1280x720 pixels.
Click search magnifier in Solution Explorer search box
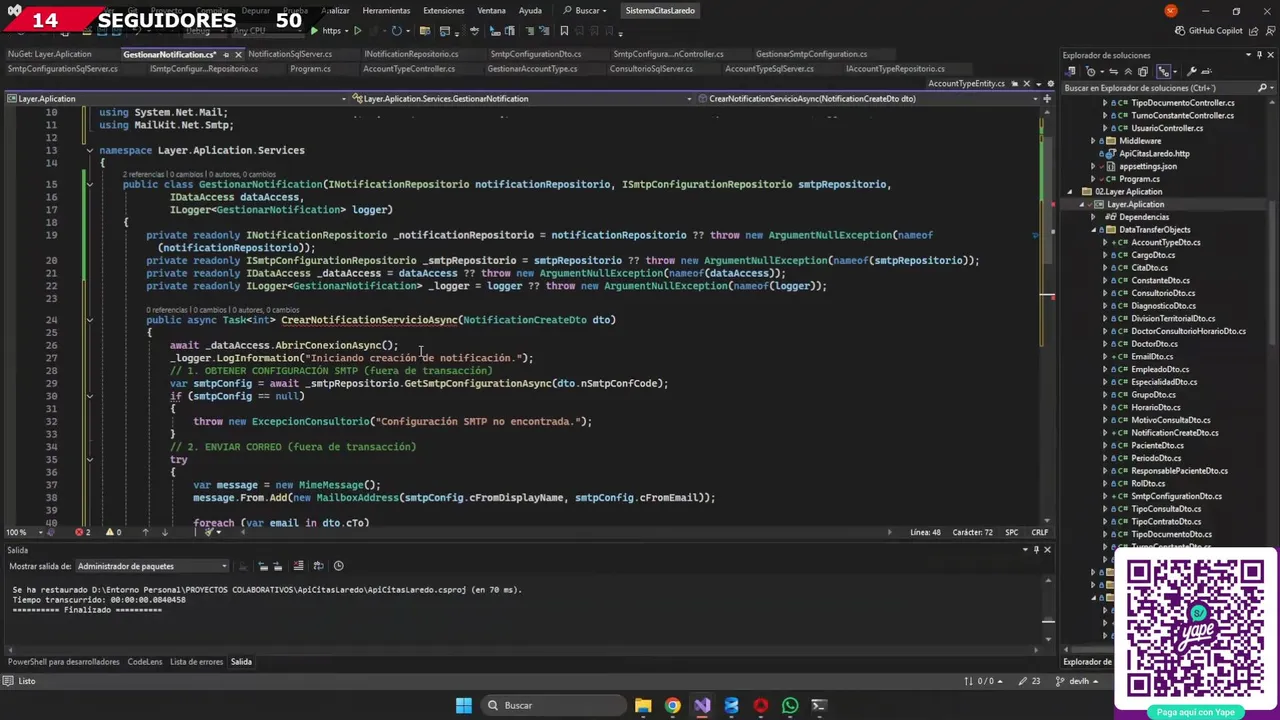(x=1262, y=88)
